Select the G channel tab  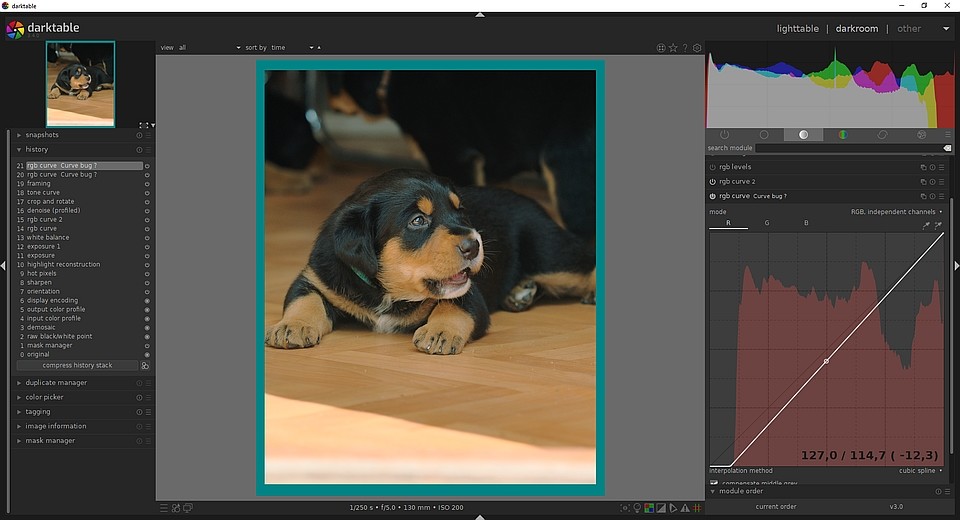(x=767, y=223)
